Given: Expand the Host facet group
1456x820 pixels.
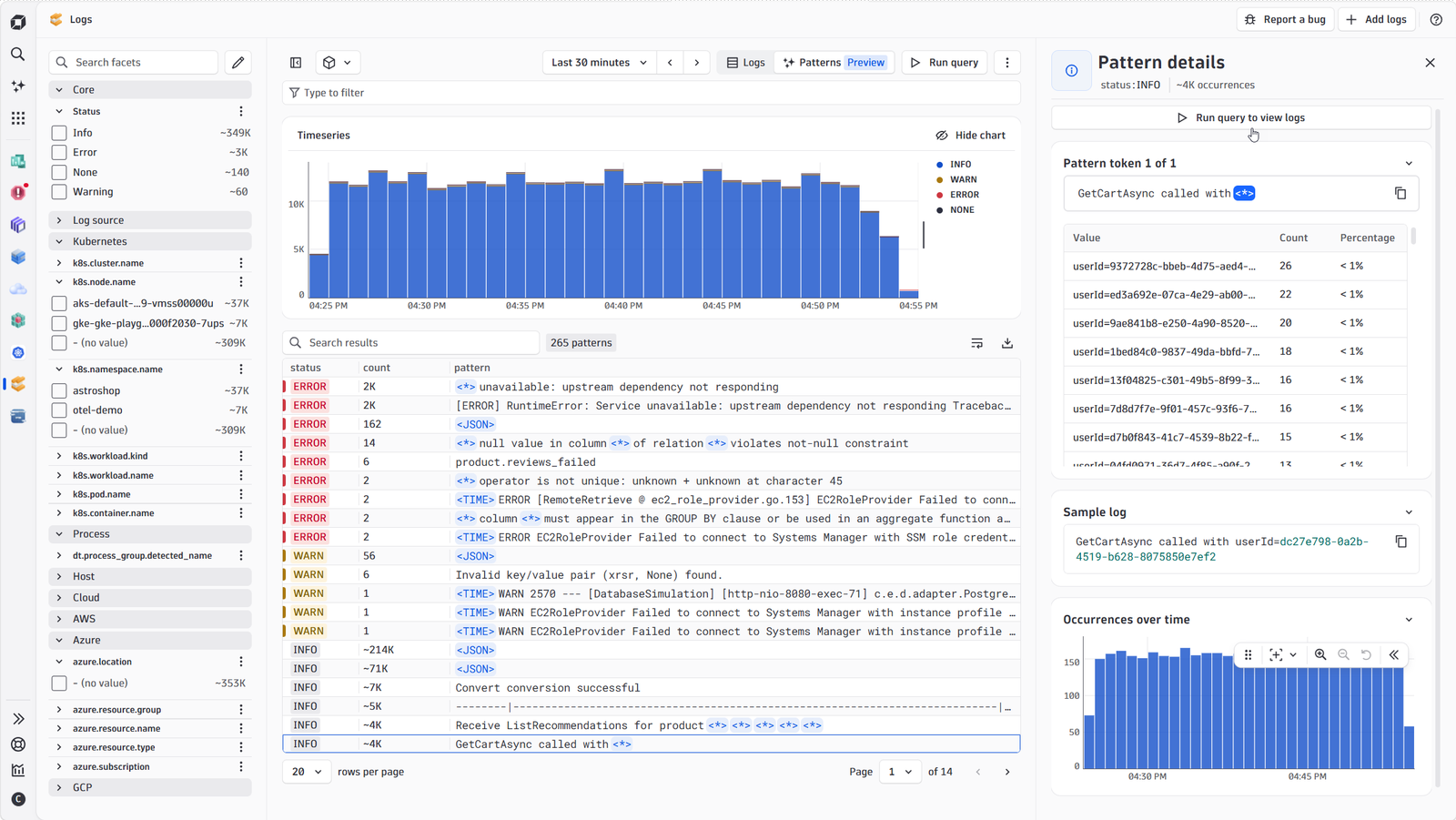Looking at the screenshot, I should 150,576.
